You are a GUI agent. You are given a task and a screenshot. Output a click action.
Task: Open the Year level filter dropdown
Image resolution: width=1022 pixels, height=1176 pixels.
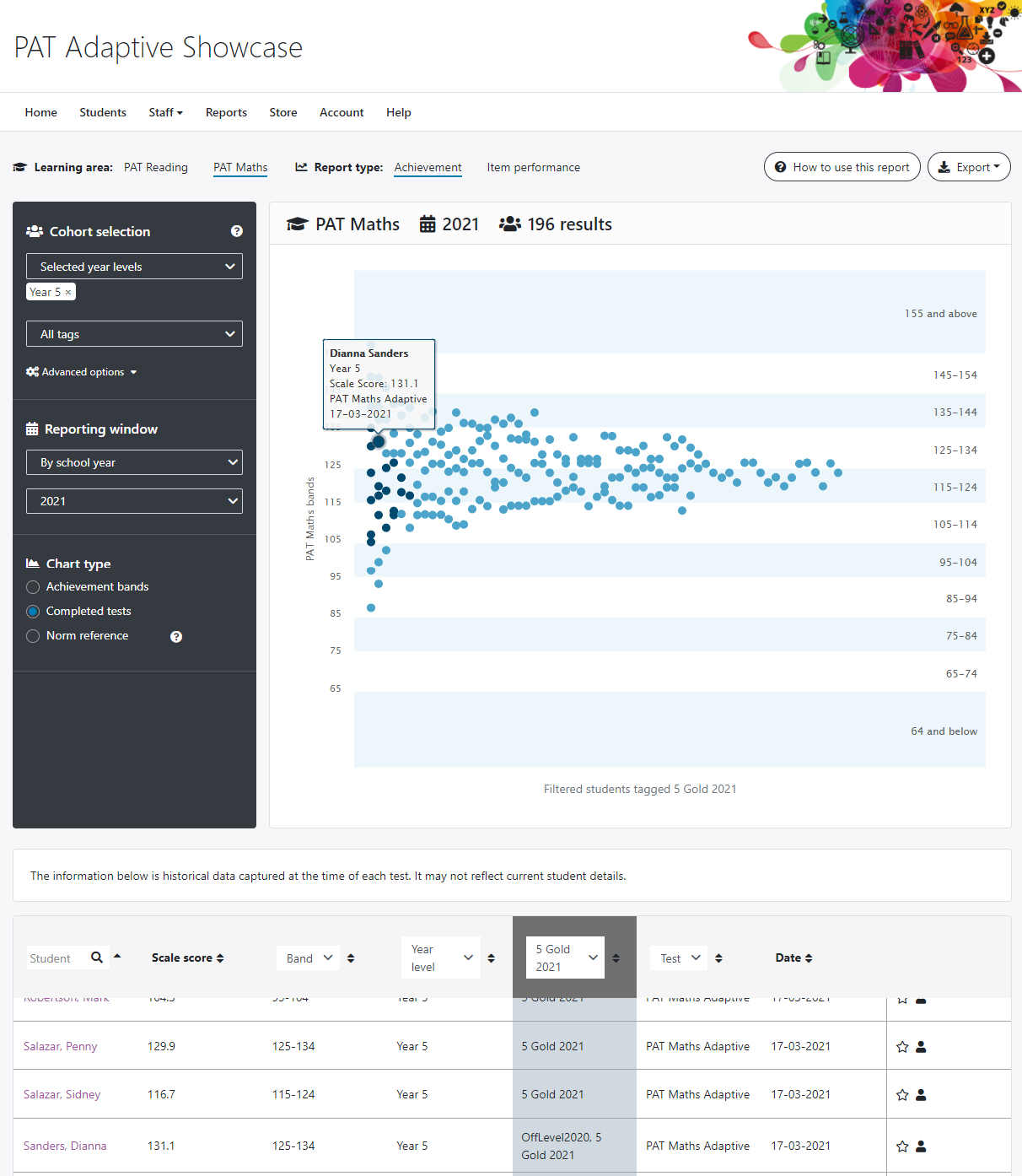[441, 958]
